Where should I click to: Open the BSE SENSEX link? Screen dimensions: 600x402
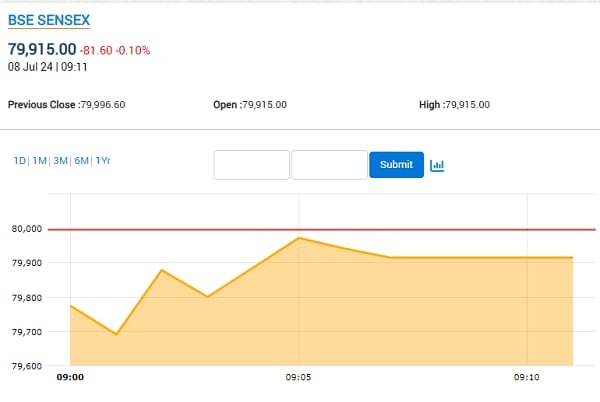[x=49, y=20]
